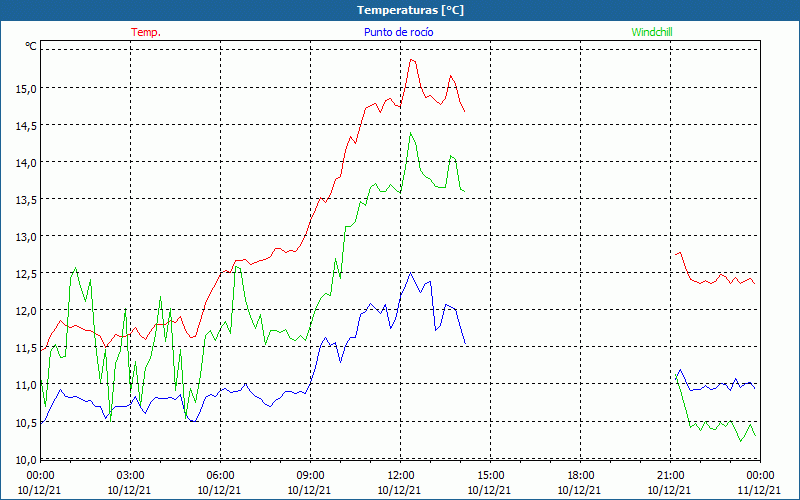800x500 pixels.
Task: Select the 10,0 y-axis value
Action: [26, 460]
